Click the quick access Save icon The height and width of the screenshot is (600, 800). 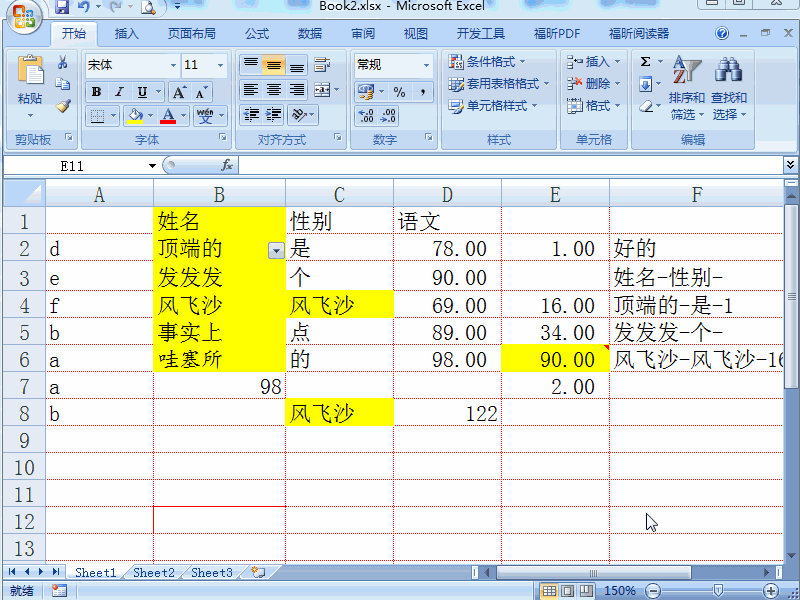click(x=62, y=7)
